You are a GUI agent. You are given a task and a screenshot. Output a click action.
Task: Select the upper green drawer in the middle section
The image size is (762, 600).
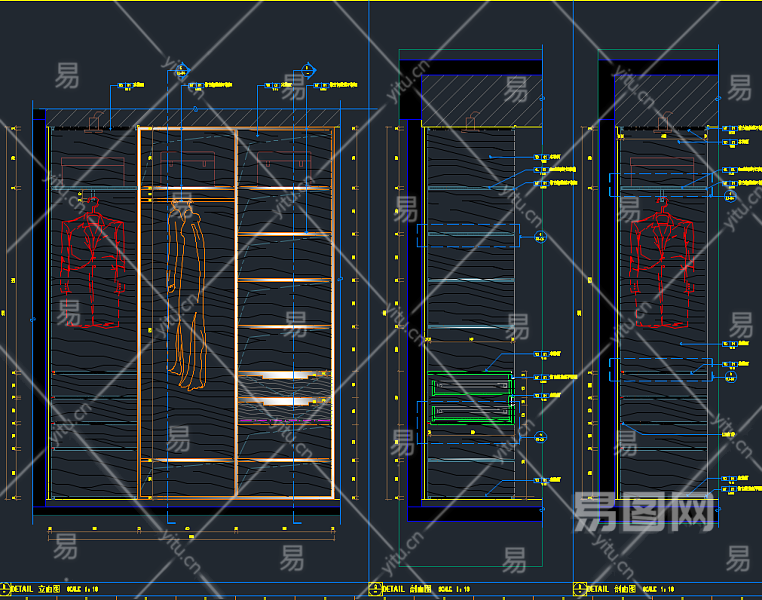(x=471, y=386)
